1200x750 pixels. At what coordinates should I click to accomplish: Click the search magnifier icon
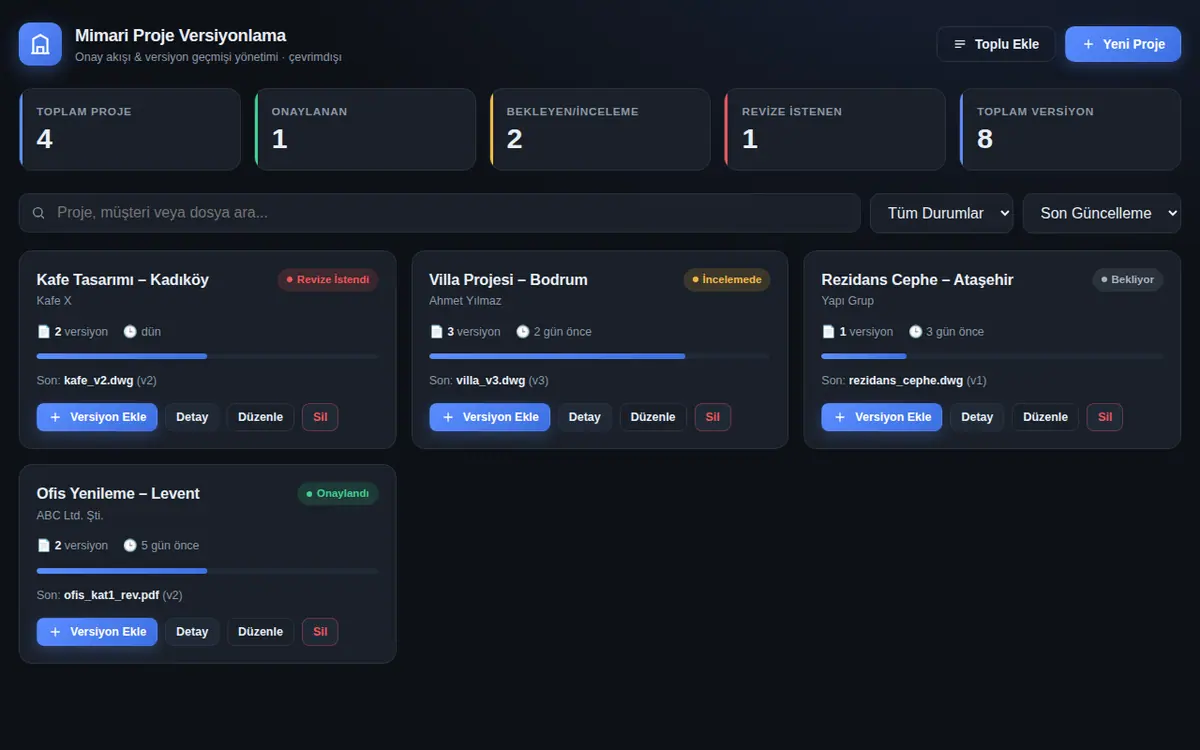(39, 213)
